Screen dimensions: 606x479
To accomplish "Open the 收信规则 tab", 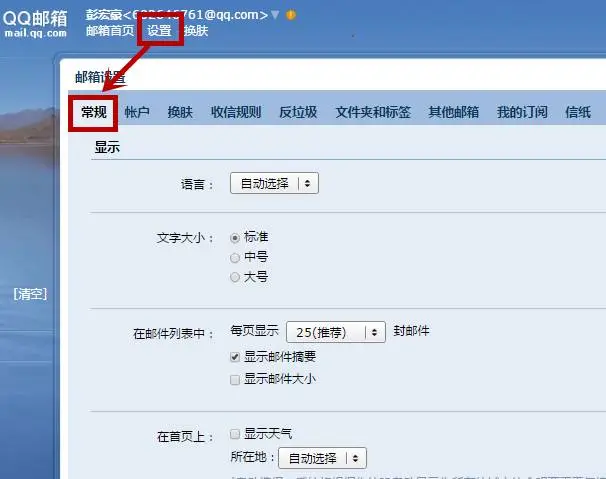I will click(236, 113).
